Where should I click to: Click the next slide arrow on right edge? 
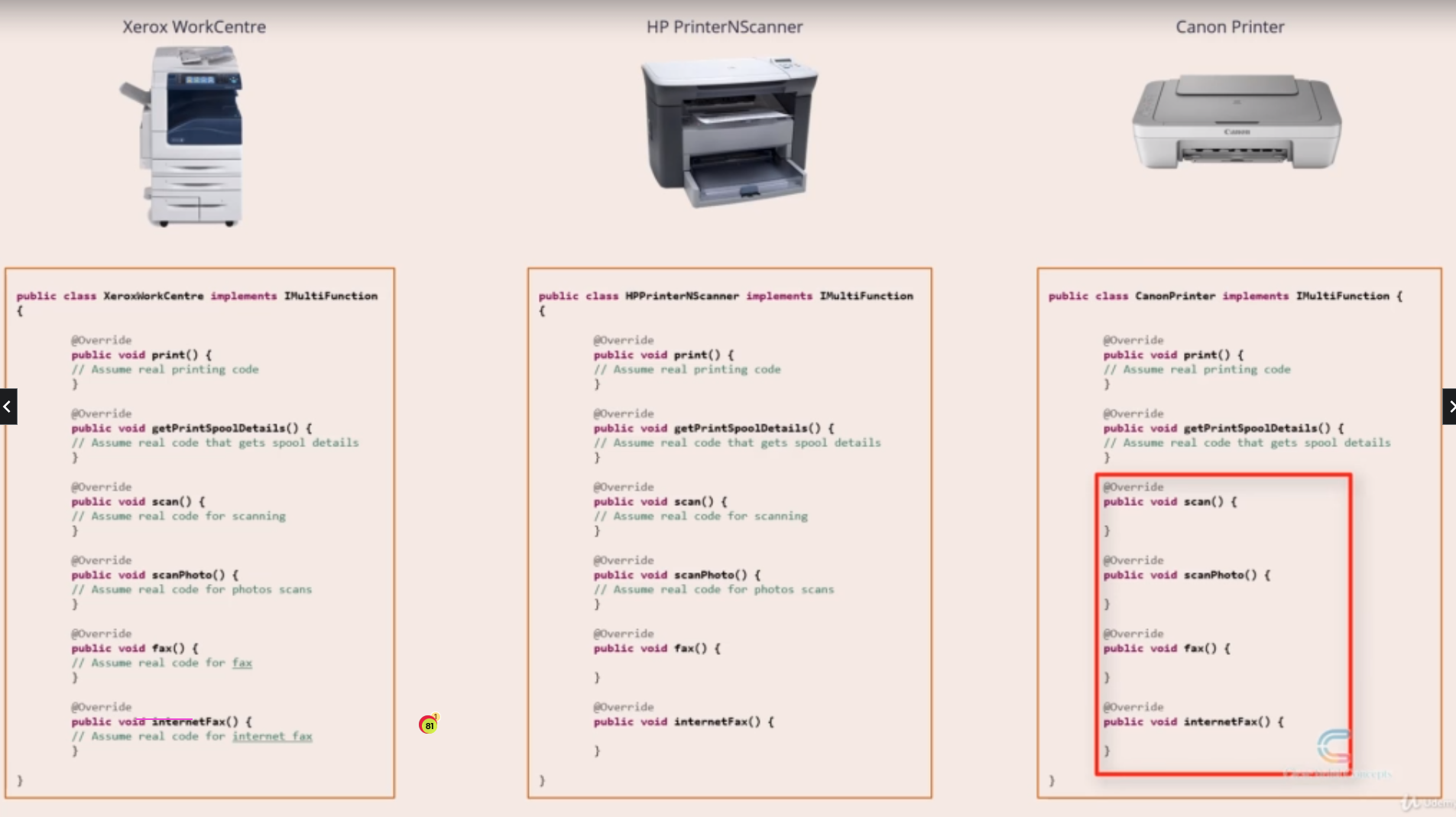(x=1448, y=407)
